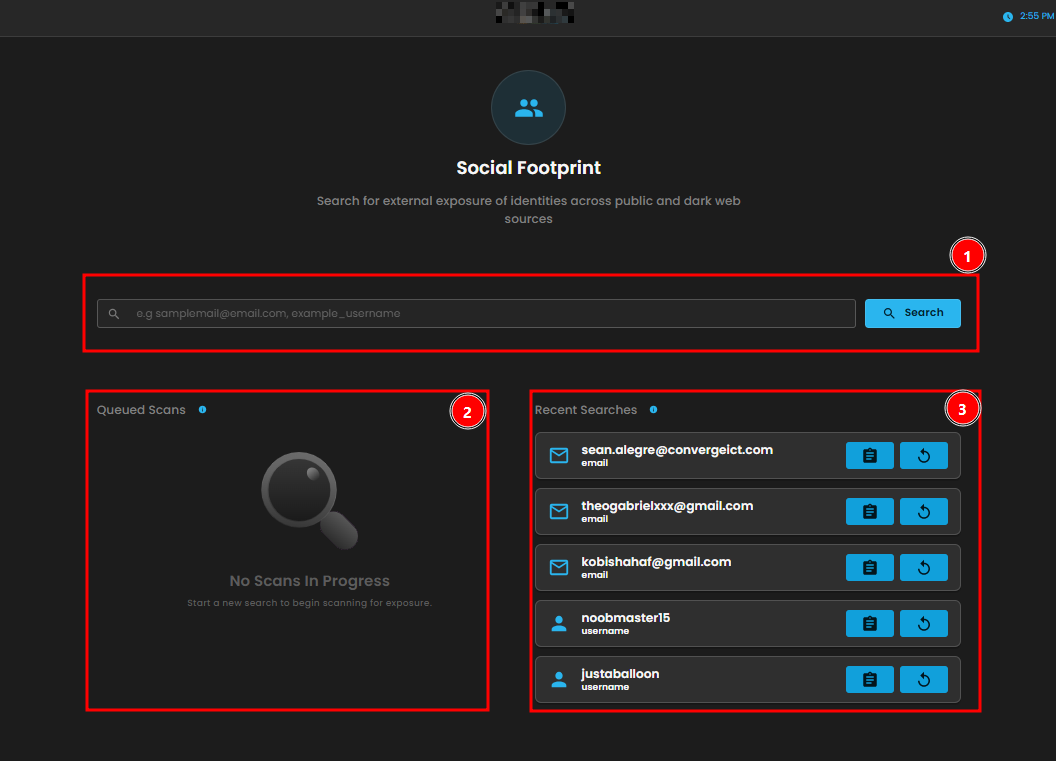Repeat the kobishahaf@gmail.com search
Image resolution: width=1056 pixels, height=761 pixels.
click(x=923, y=568)
